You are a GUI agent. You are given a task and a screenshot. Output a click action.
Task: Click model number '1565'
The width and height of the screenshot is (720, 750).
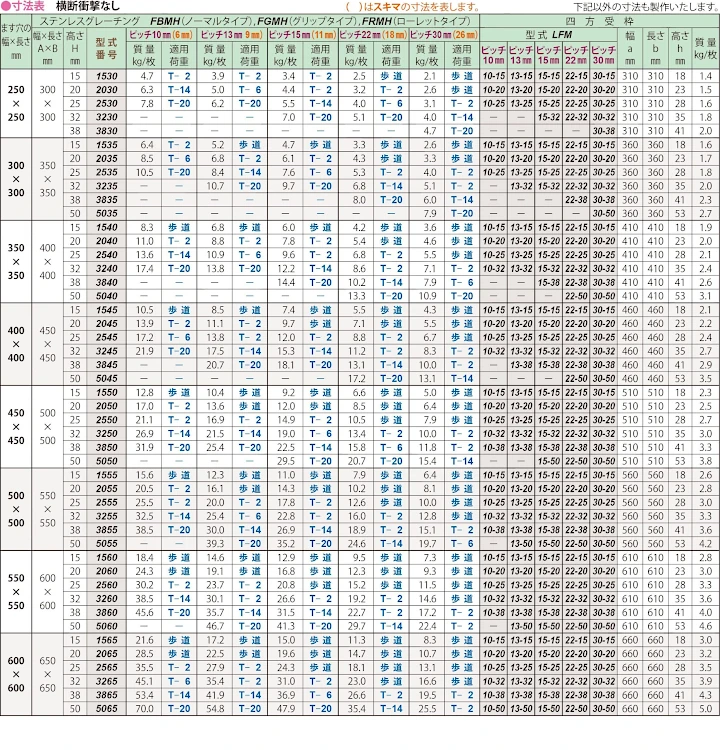click(106, 640)
